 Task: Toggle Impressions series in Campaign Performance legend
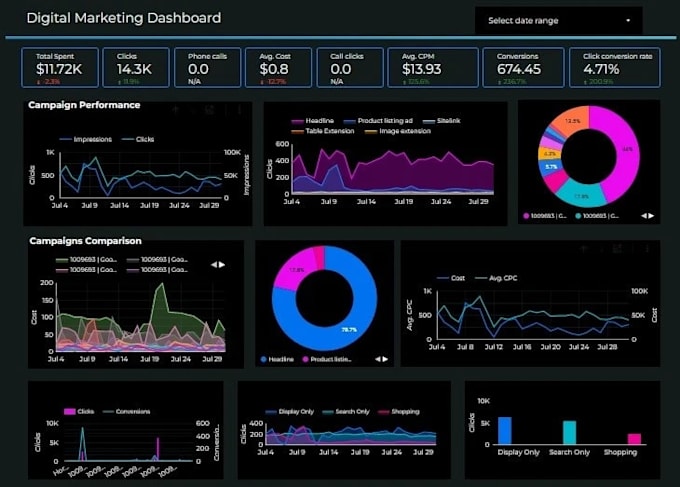86,139
